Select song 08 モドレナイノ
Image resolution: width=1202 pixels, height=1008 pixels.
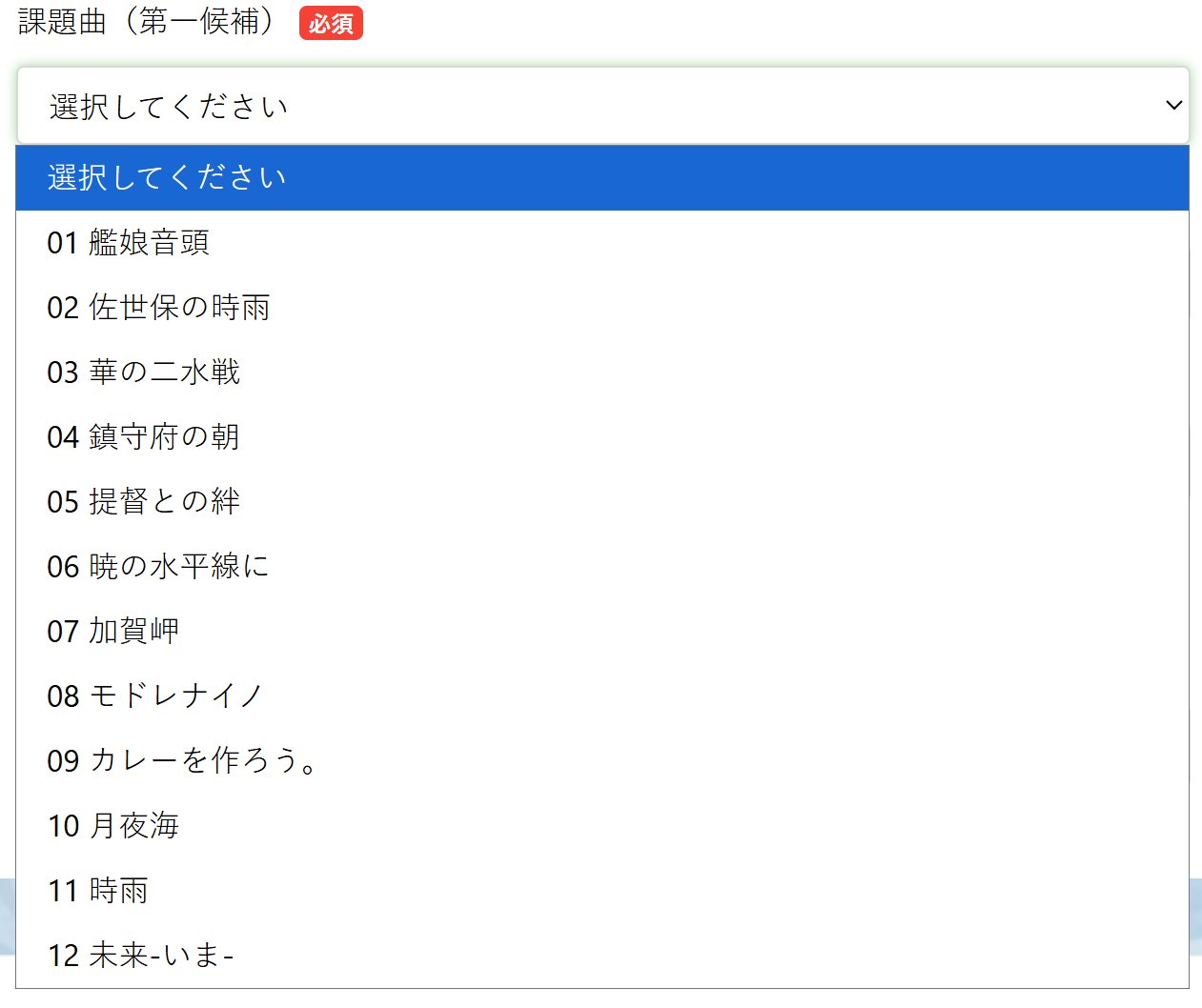click(x=155, y=696)
